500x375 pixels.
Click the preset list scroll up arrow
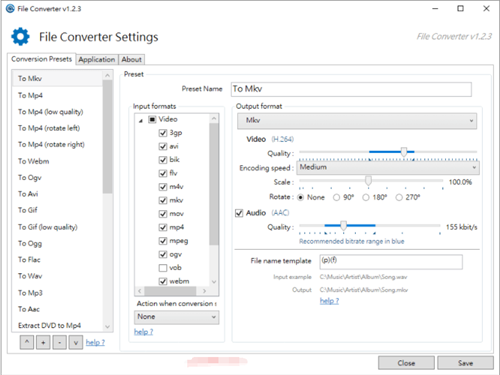(107, 76)
